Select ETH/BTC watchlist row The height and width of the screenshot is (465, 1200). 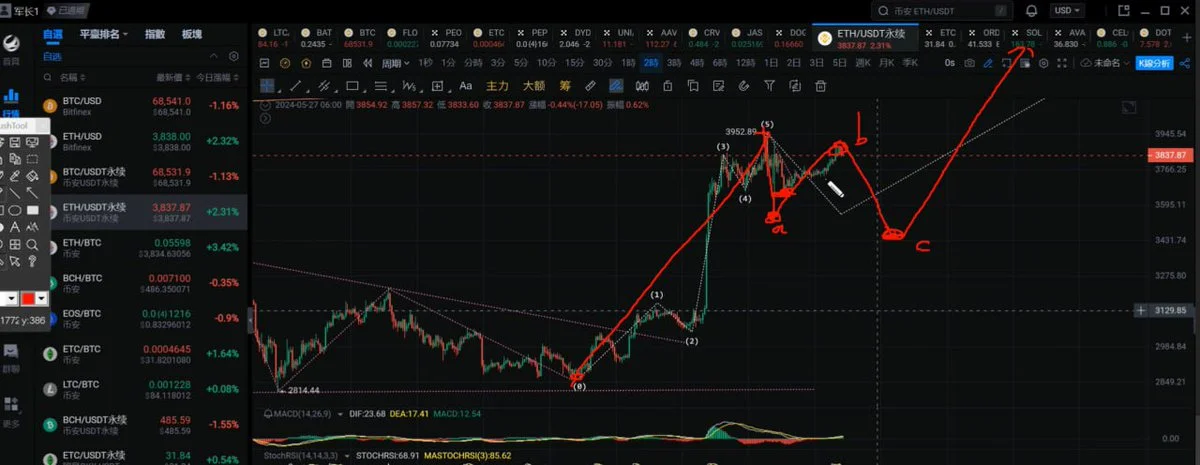(142, 246)
